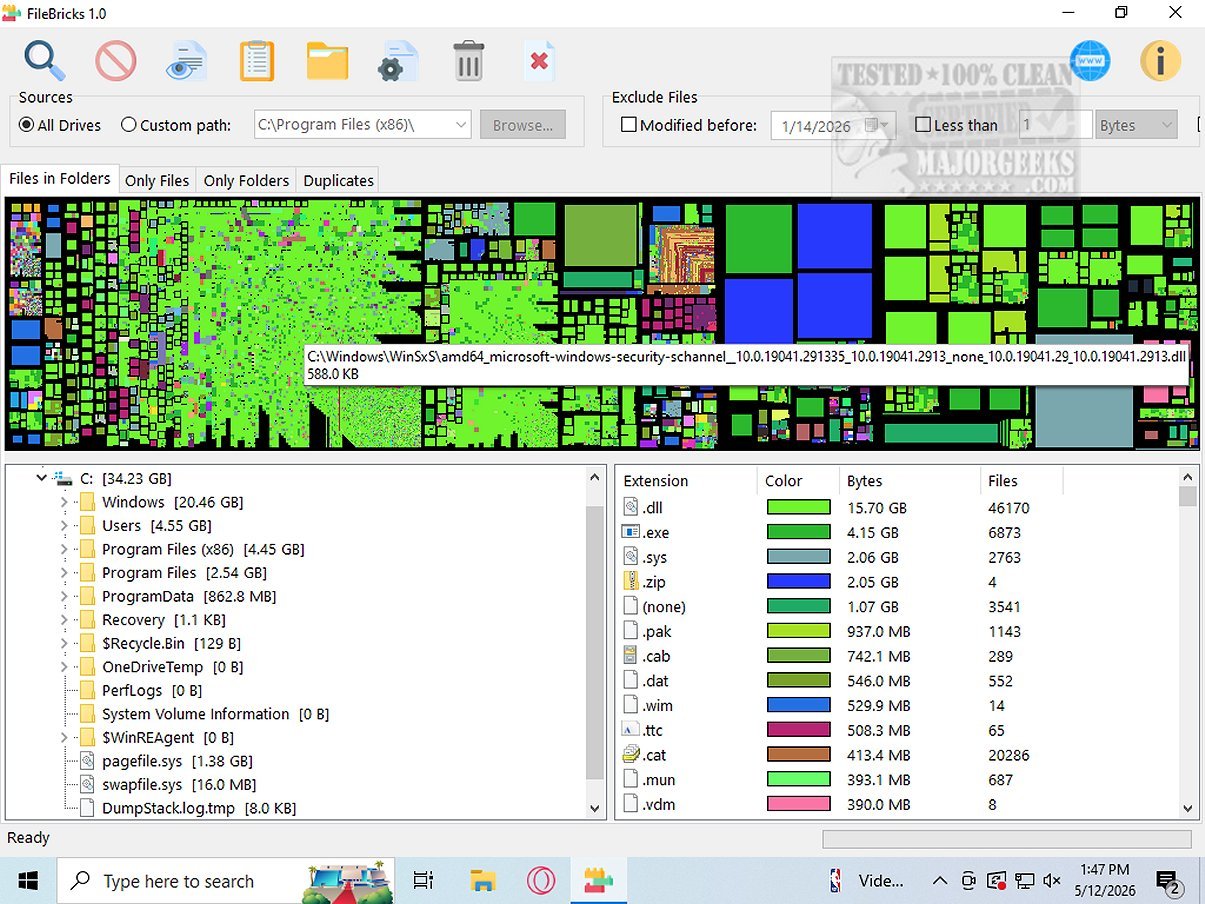Open the modified date picker dropdown
The height and width of the screenshot is (904, 1205).
click(878, 125)
